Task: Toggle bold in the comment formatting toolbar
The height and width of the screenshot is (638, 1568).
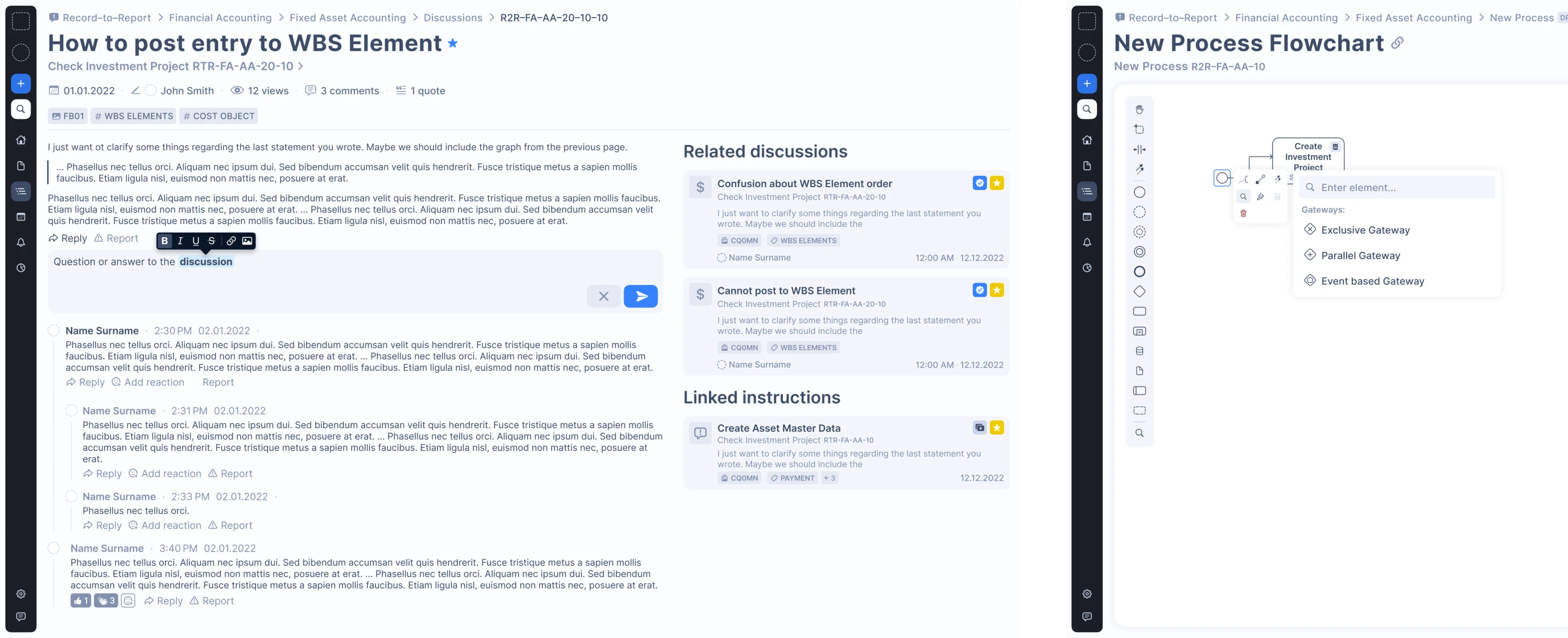Action: pyautogui.click(x=164, y=241)
